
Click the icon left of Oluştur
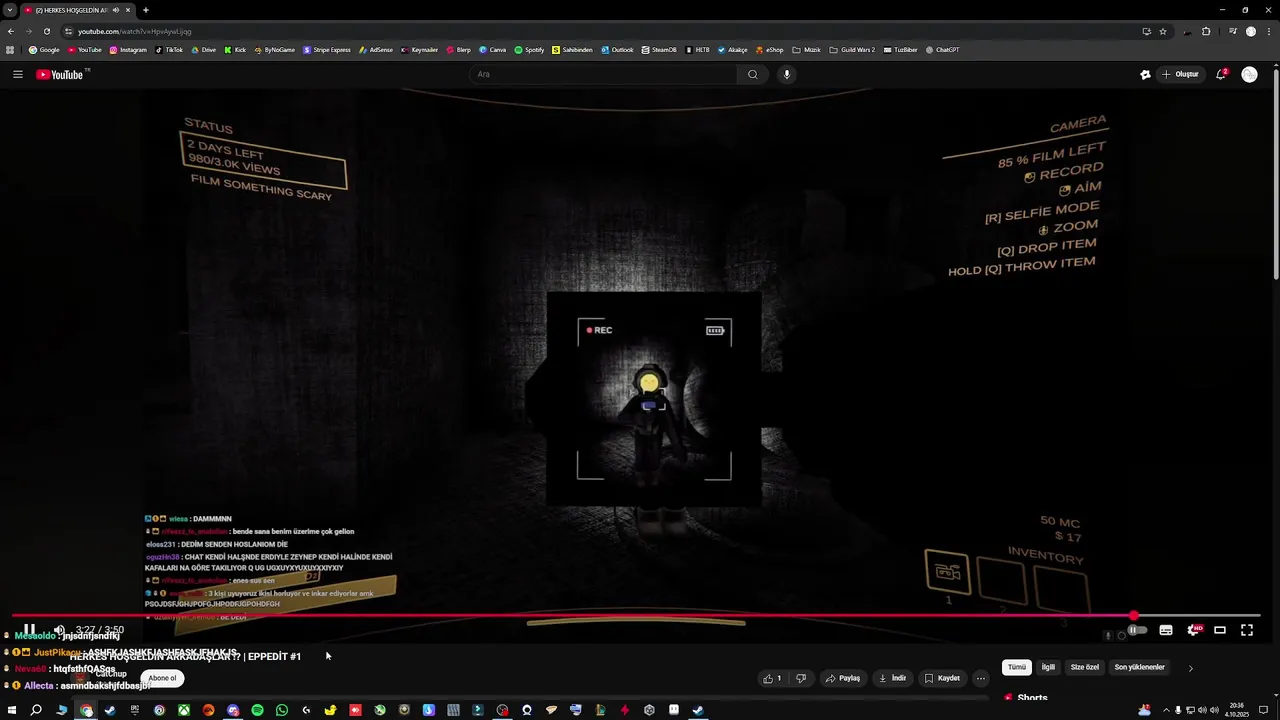1145,74
